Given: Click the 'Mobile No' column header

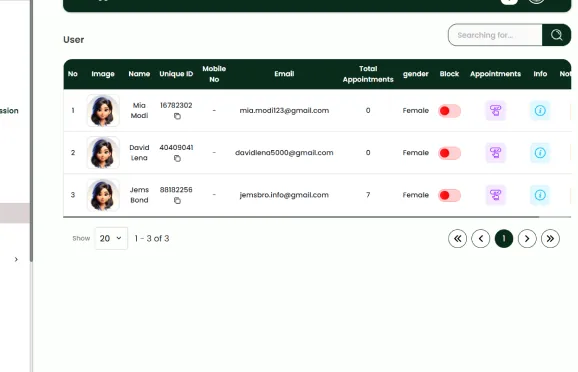Looking at the screenshot, I should tap(214, 74).
